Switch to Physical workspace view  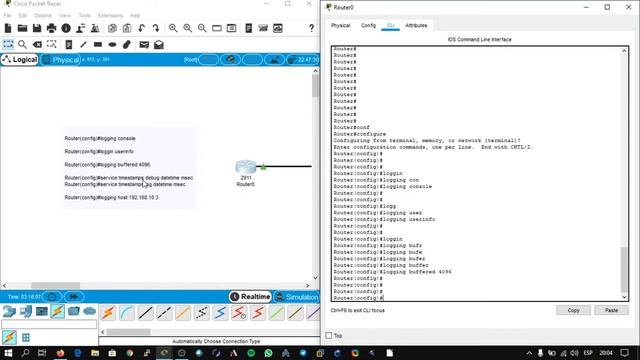click(x=61, y=60)
